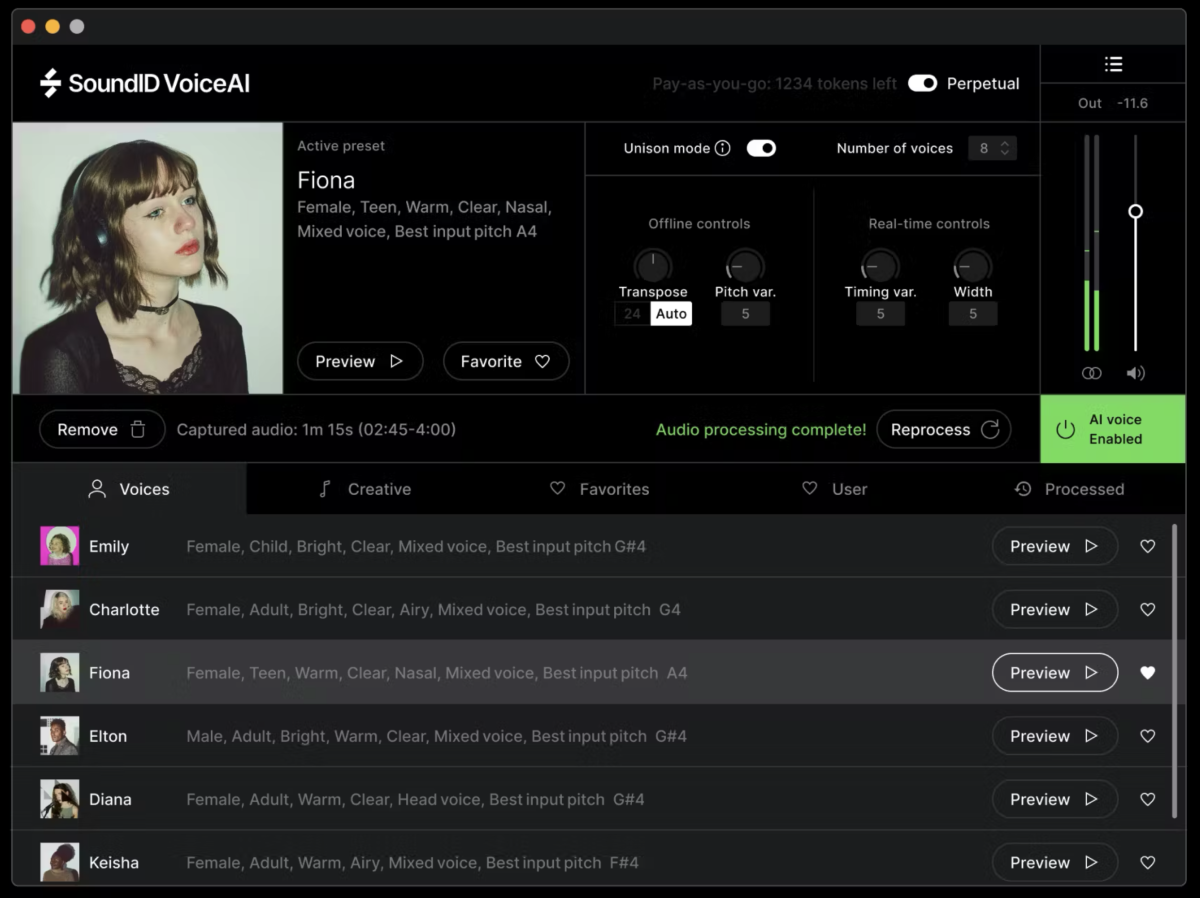The width and height of the screenshot is (1200, 898).
Task: Preview Fiona voice in list row
Action: [1055, 673]
